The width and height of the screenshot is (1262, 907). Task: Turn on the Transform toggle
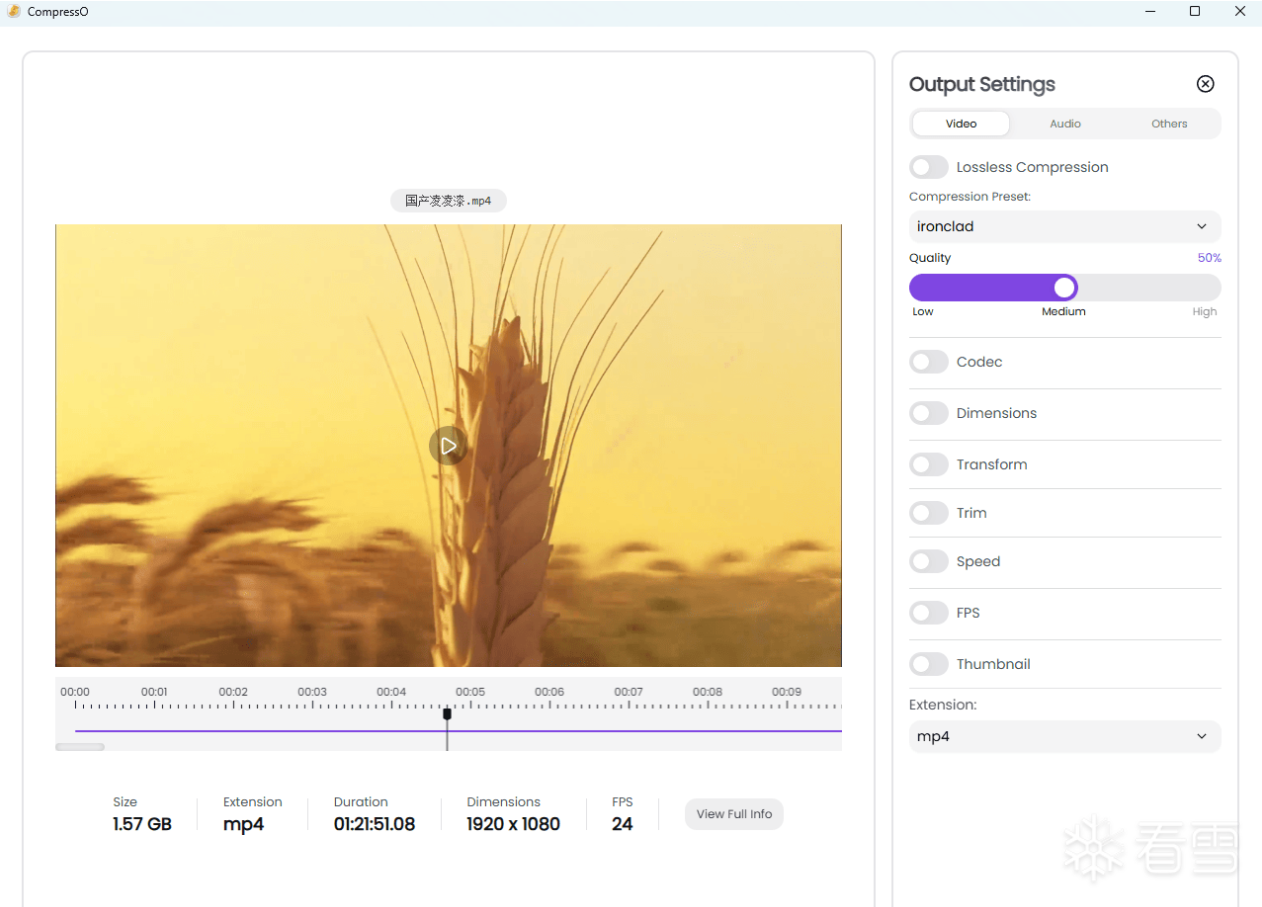929,464
